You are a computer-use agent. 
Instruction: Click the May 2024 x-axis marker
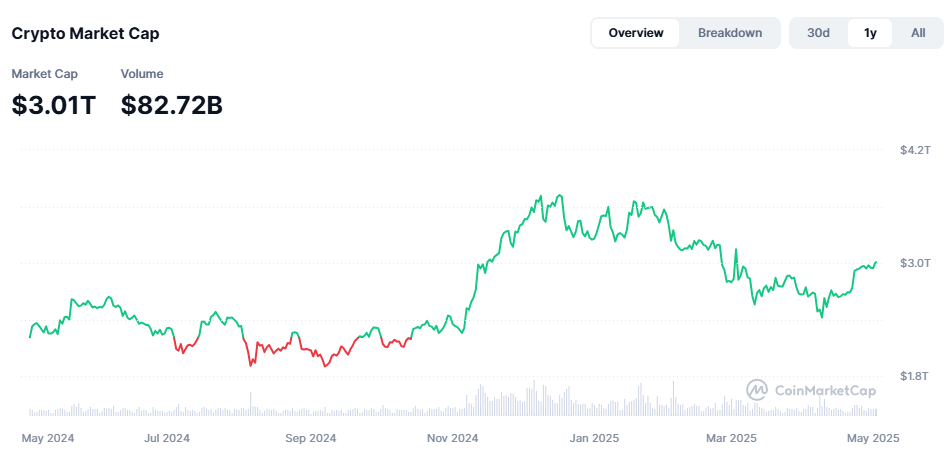[48, 438]
